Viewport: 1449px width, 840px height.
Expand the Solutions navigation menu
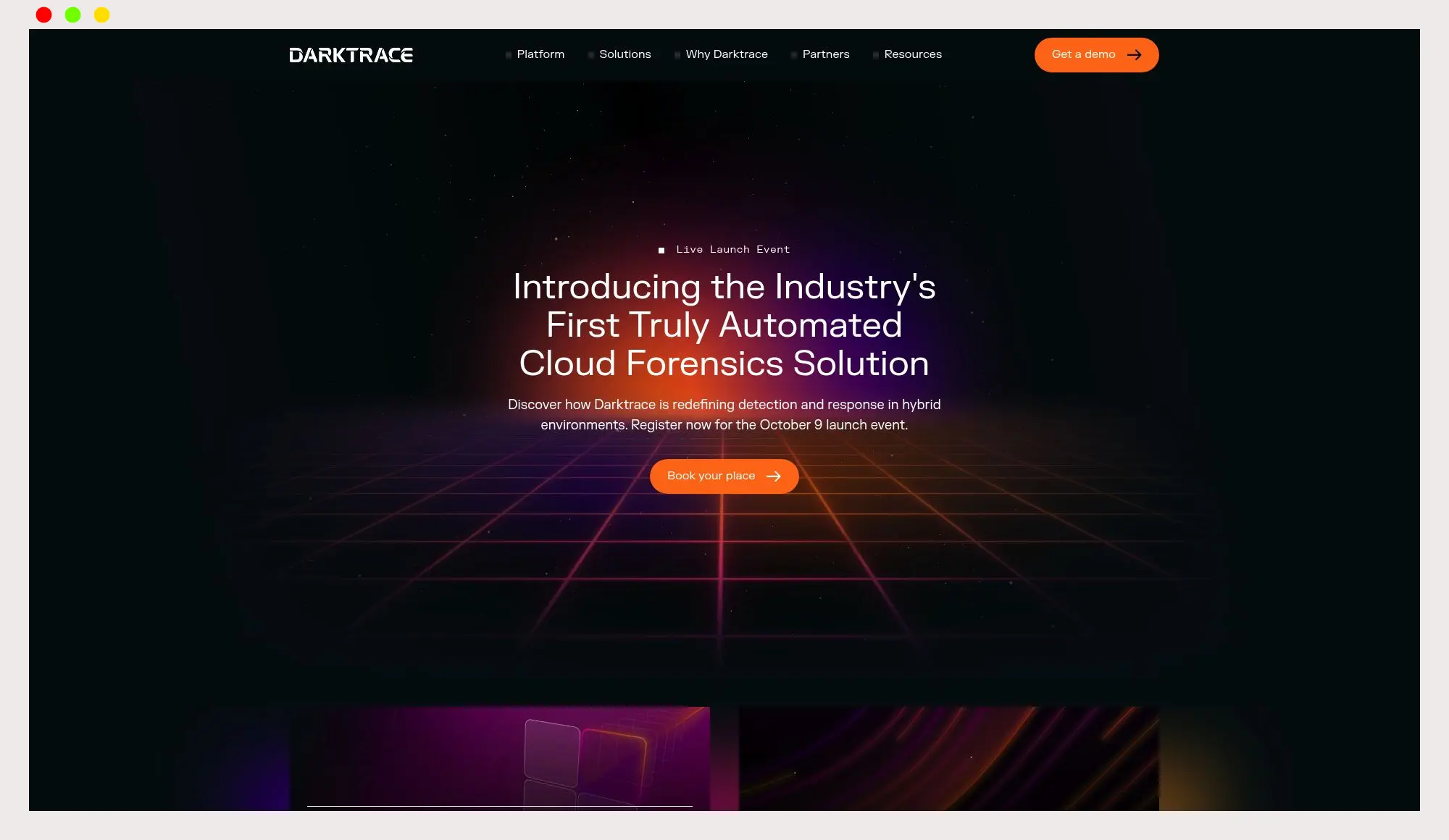coord(625,54)
